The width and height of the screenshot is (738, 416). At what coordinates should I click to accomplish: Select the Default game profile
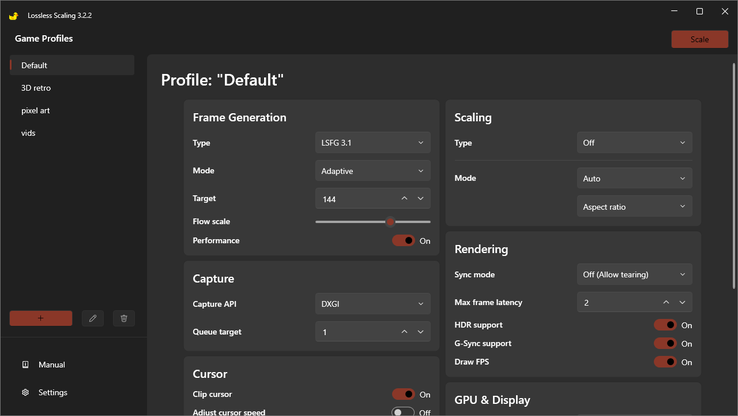click(72, 65)
